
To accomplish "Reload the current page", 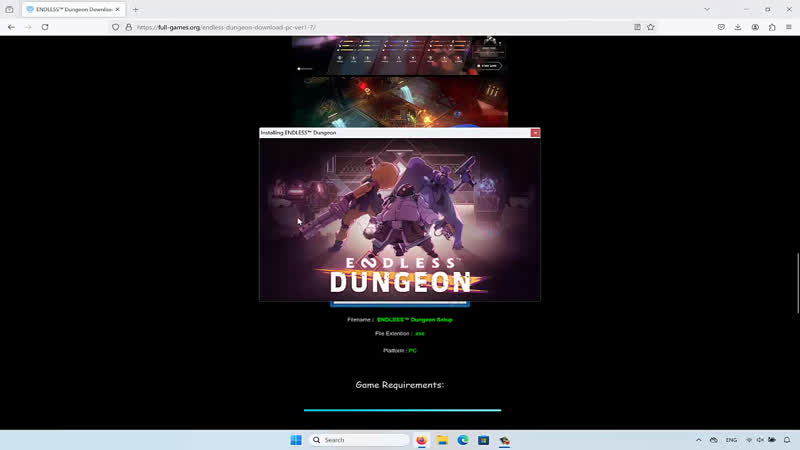I will [x=45, y=27].
